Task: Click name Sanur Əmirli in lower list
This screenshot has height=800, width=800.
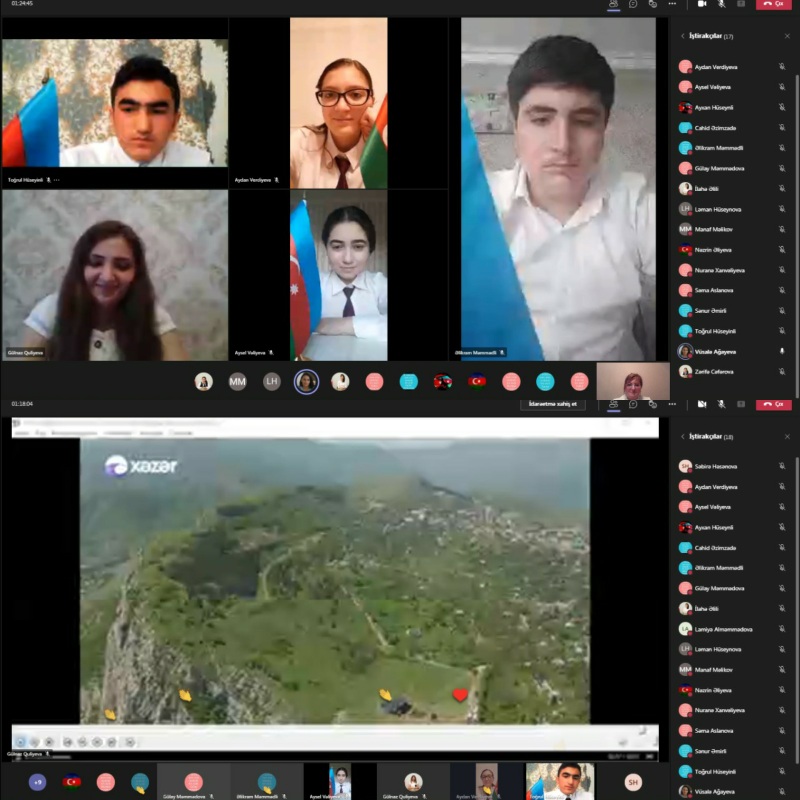Action: coord(710,751)
